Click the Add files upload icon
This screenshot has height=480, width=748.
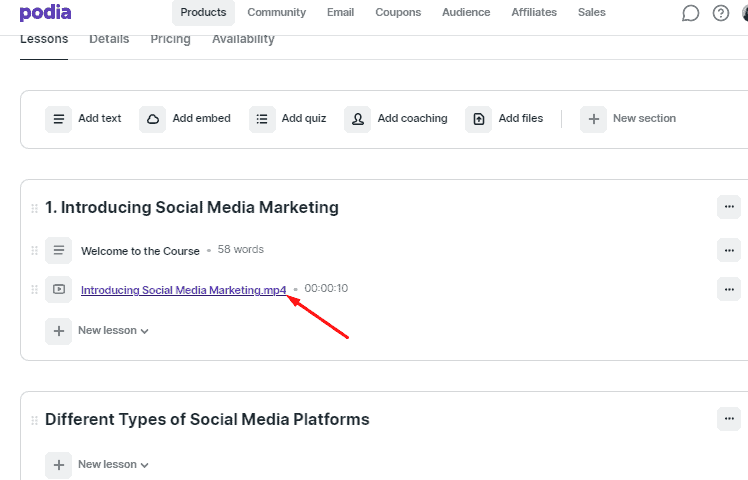tap(478, 119)
